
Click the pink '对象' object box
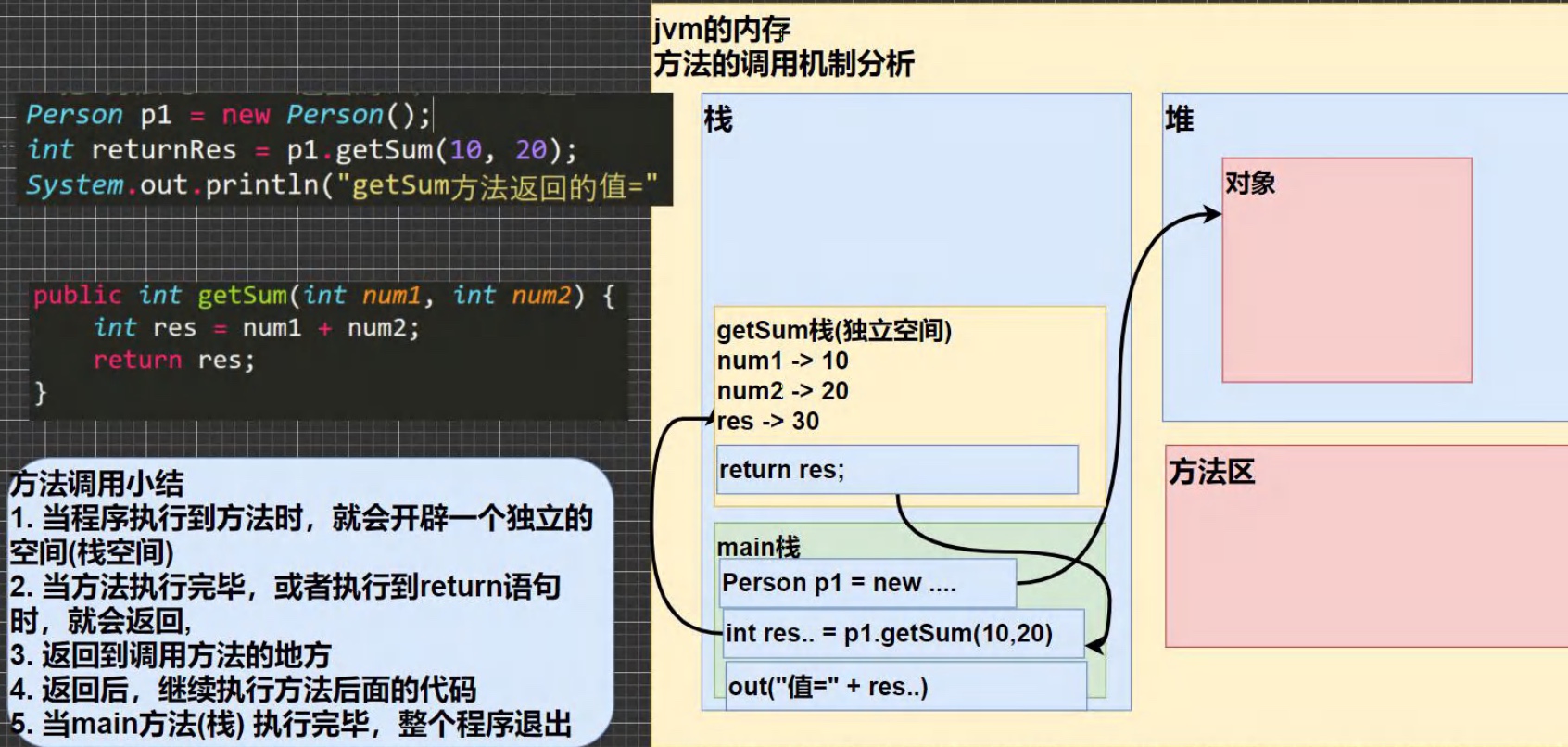point(1347,270)
